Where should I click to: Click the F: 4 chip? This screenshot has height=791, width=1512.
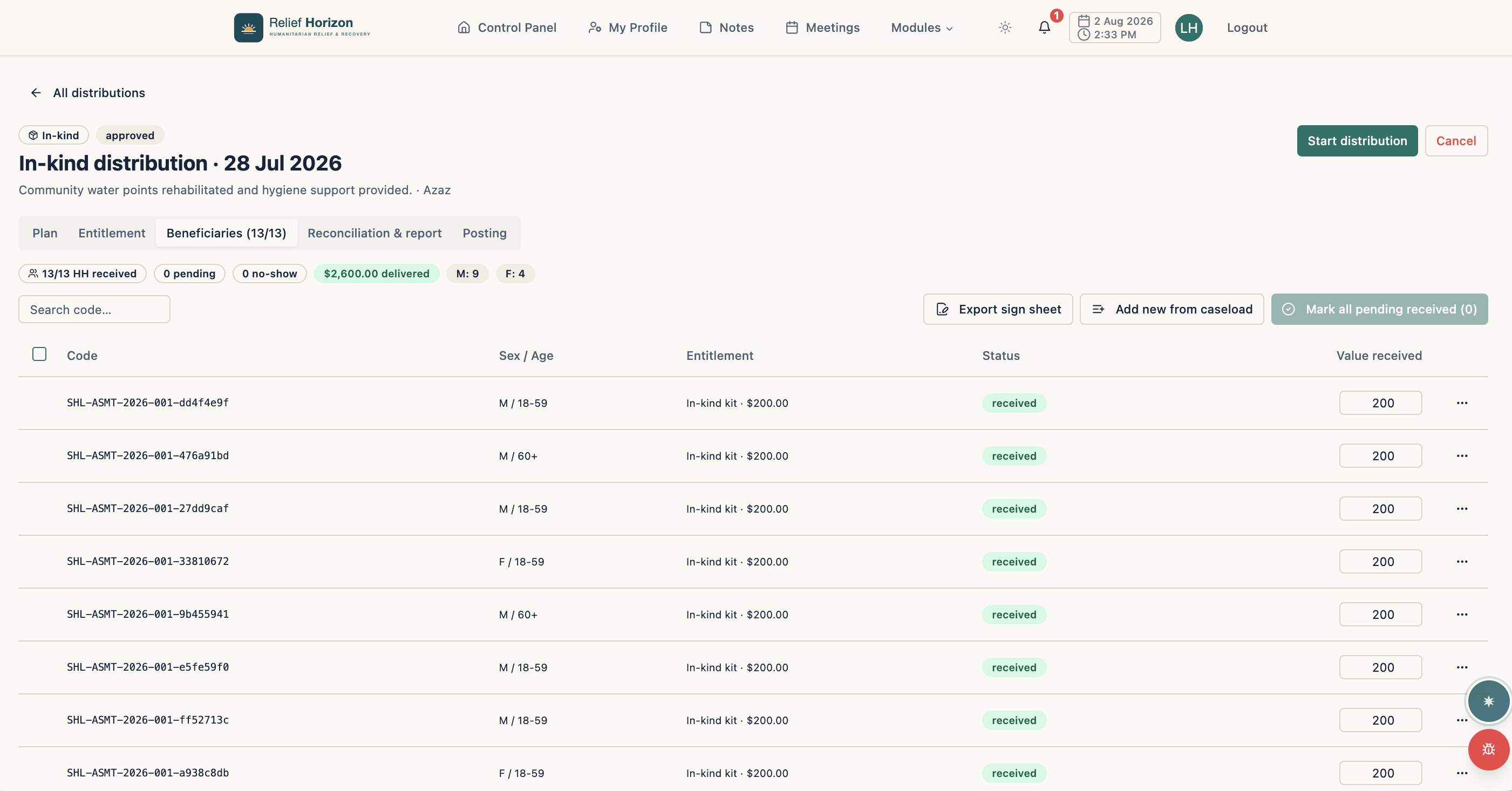pyautogui.click(x=515, y=274)
